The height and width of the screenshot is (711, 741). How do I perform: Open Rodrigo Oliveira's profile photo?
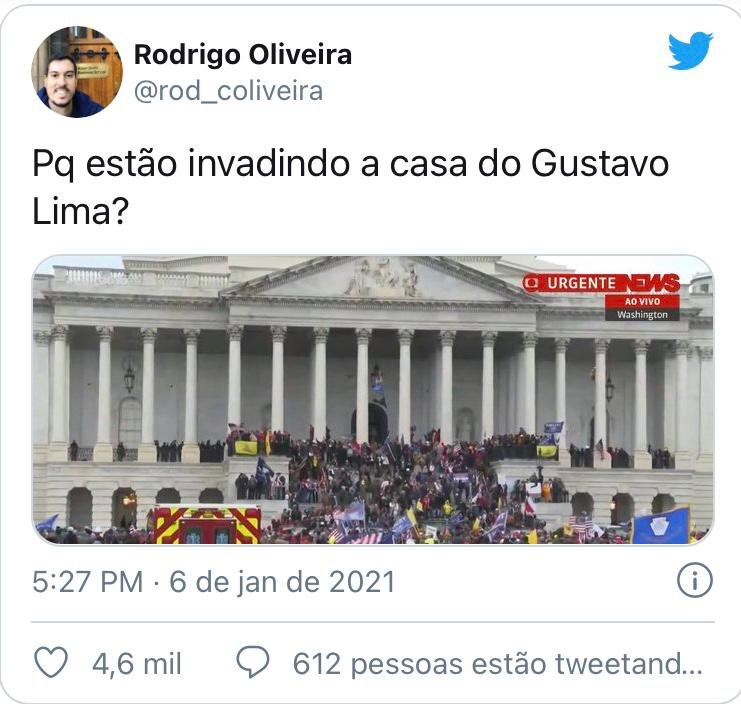coord(77,72)
